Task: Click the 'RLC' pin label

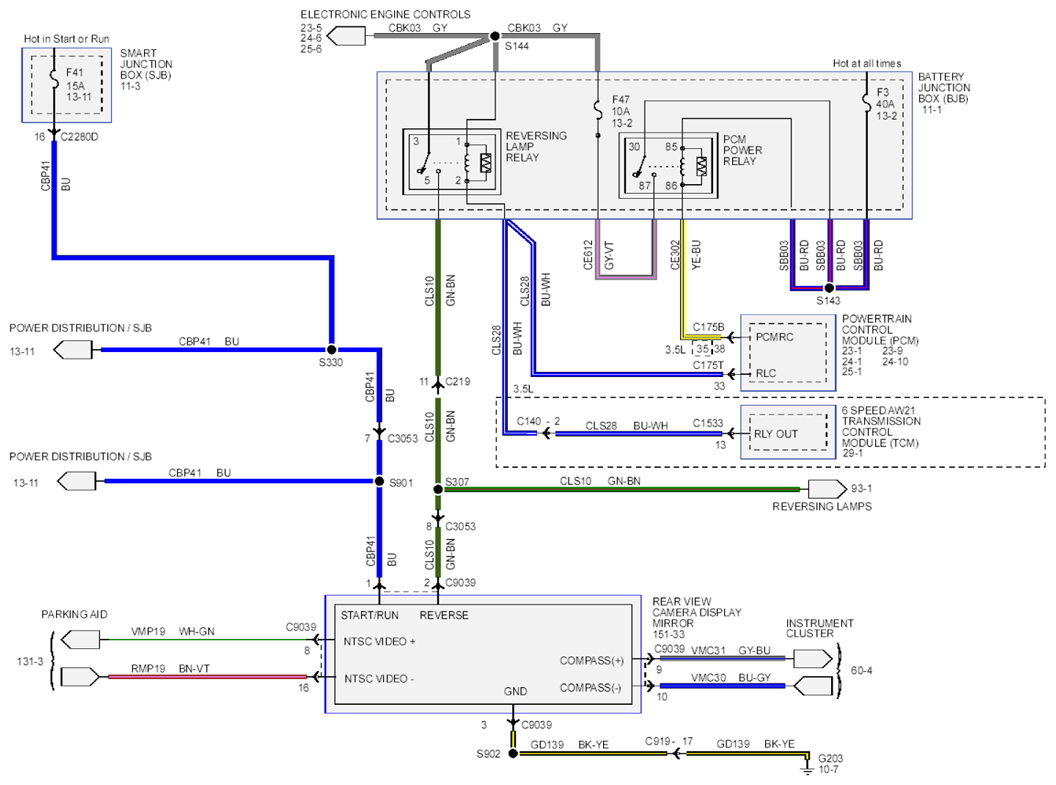Action: click(x=766, y=373)
